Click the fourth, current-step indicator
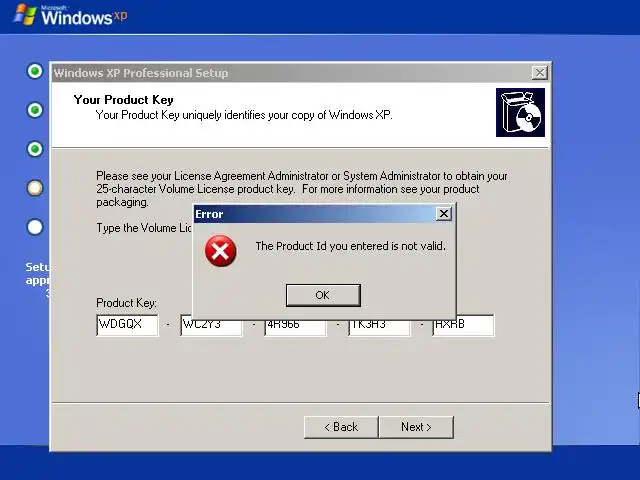 (x=35, y=188)
